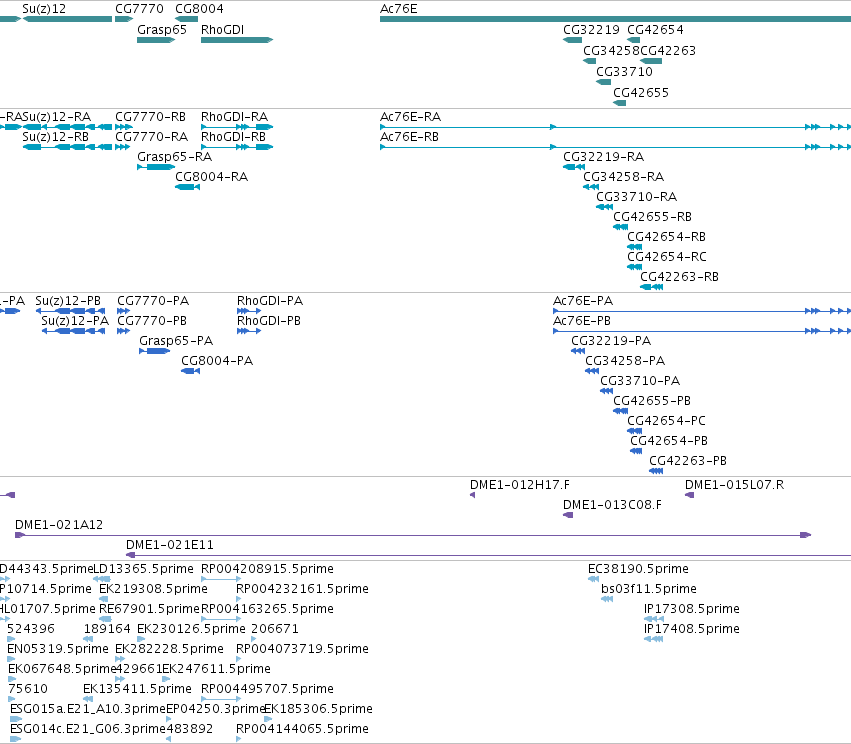Open the DME1-013C08.F BAC end label
Image resolution: width=851 pixels, height=744 pixels.
(612, 505)
